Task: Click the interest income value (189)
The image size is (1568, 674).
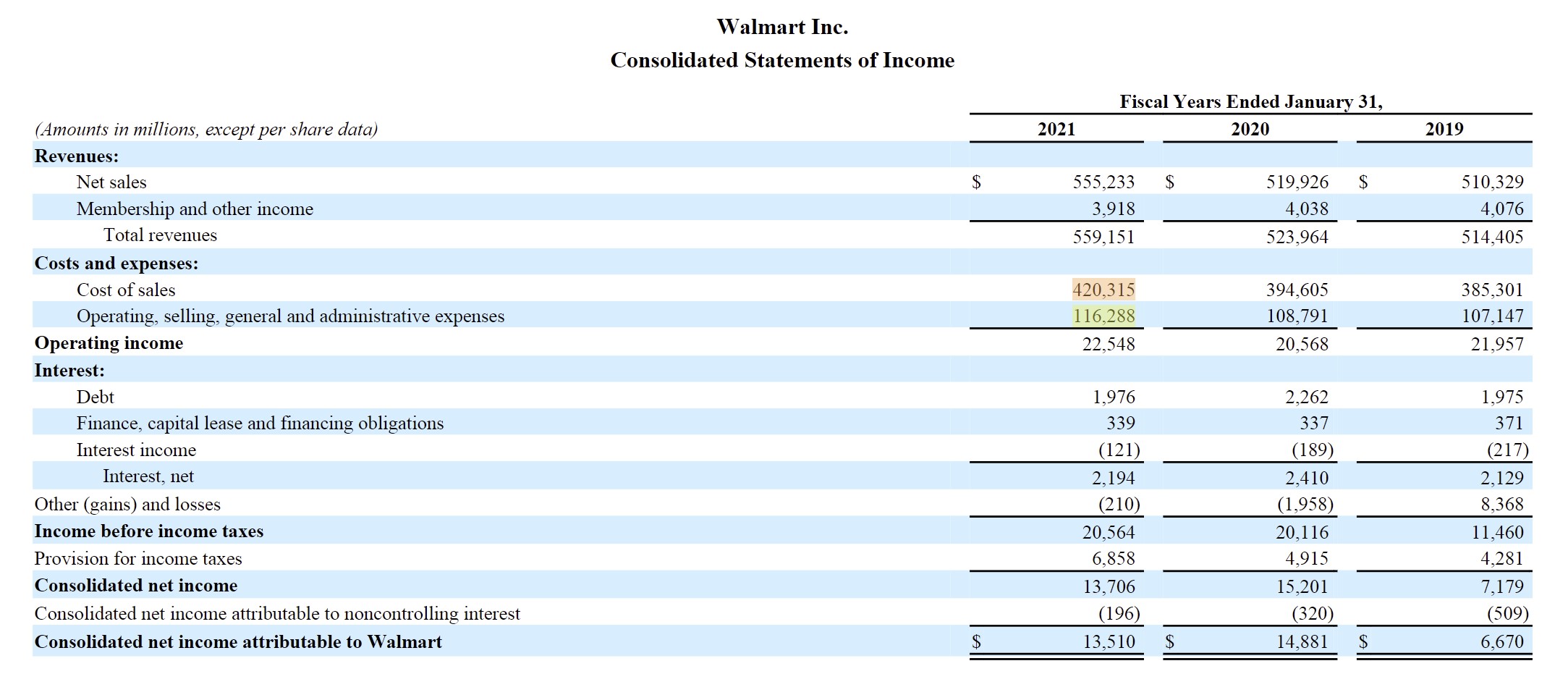Action: 1313,450
